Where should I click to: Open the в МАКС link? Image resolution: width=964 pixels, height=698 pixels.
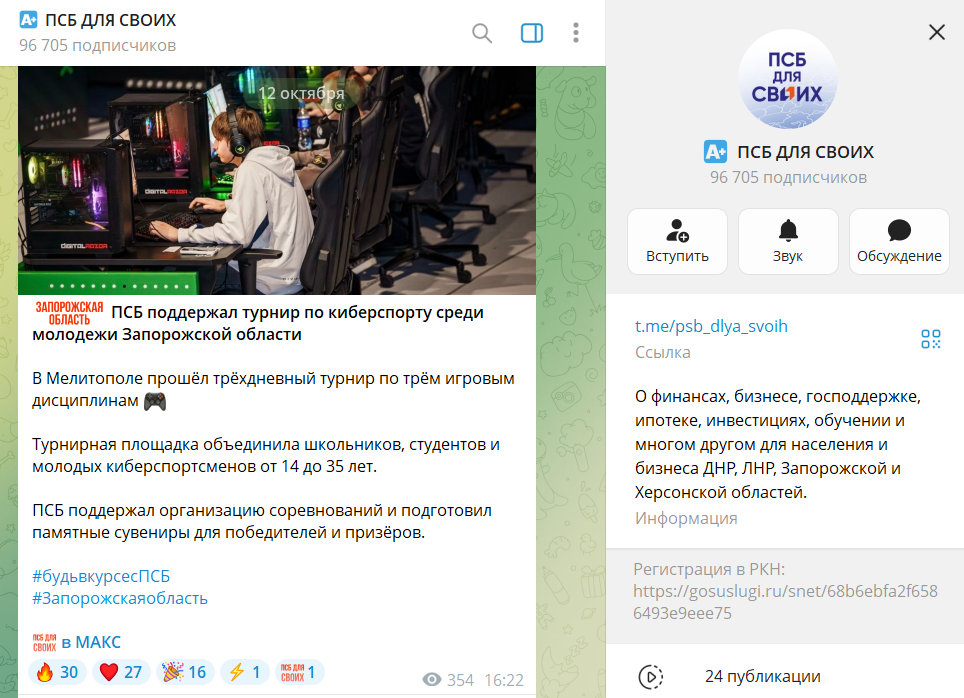91,642
